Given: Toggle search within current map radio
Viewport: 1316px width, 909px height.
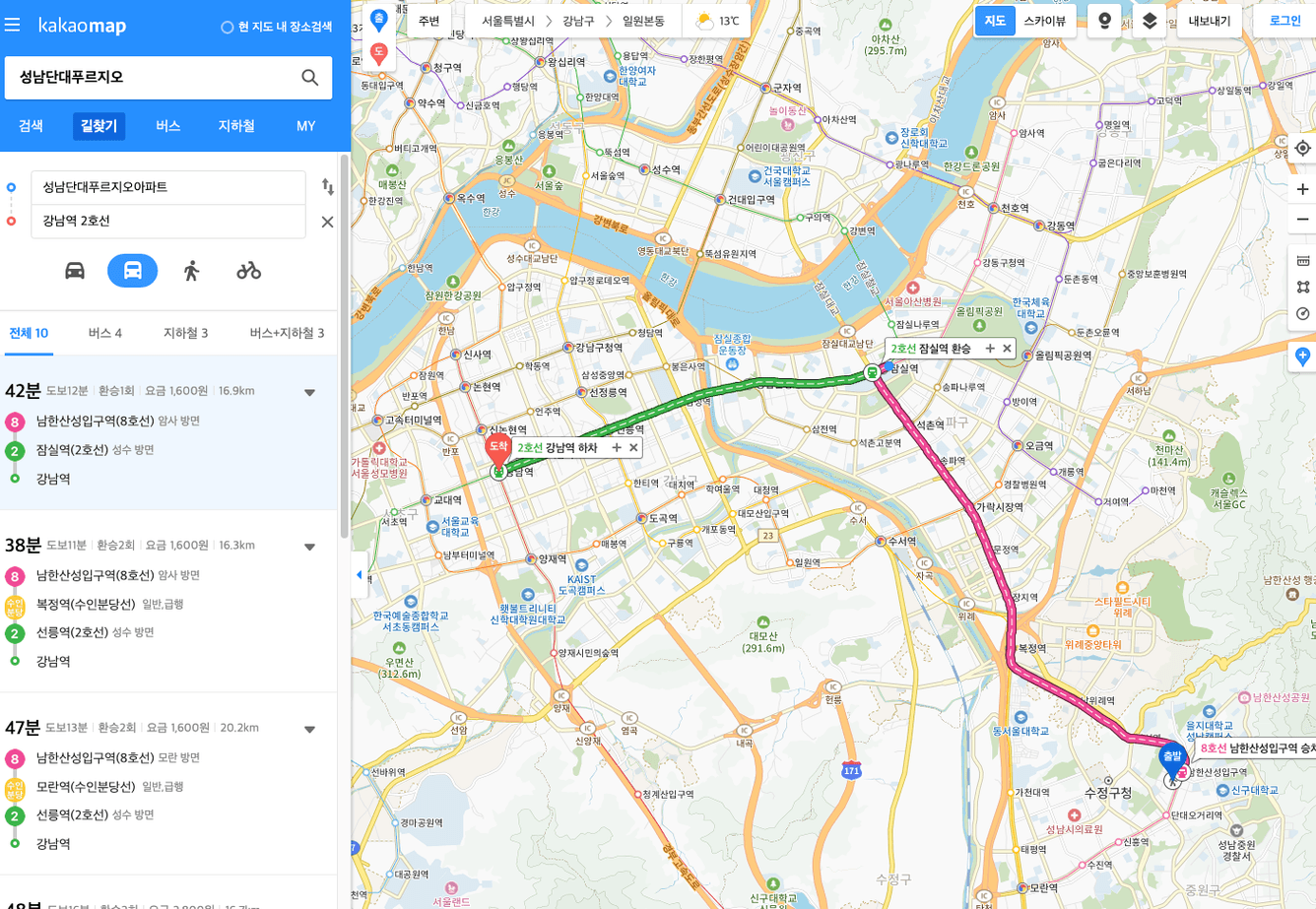Looking at the screenshot, I should [x=227, y=27].
